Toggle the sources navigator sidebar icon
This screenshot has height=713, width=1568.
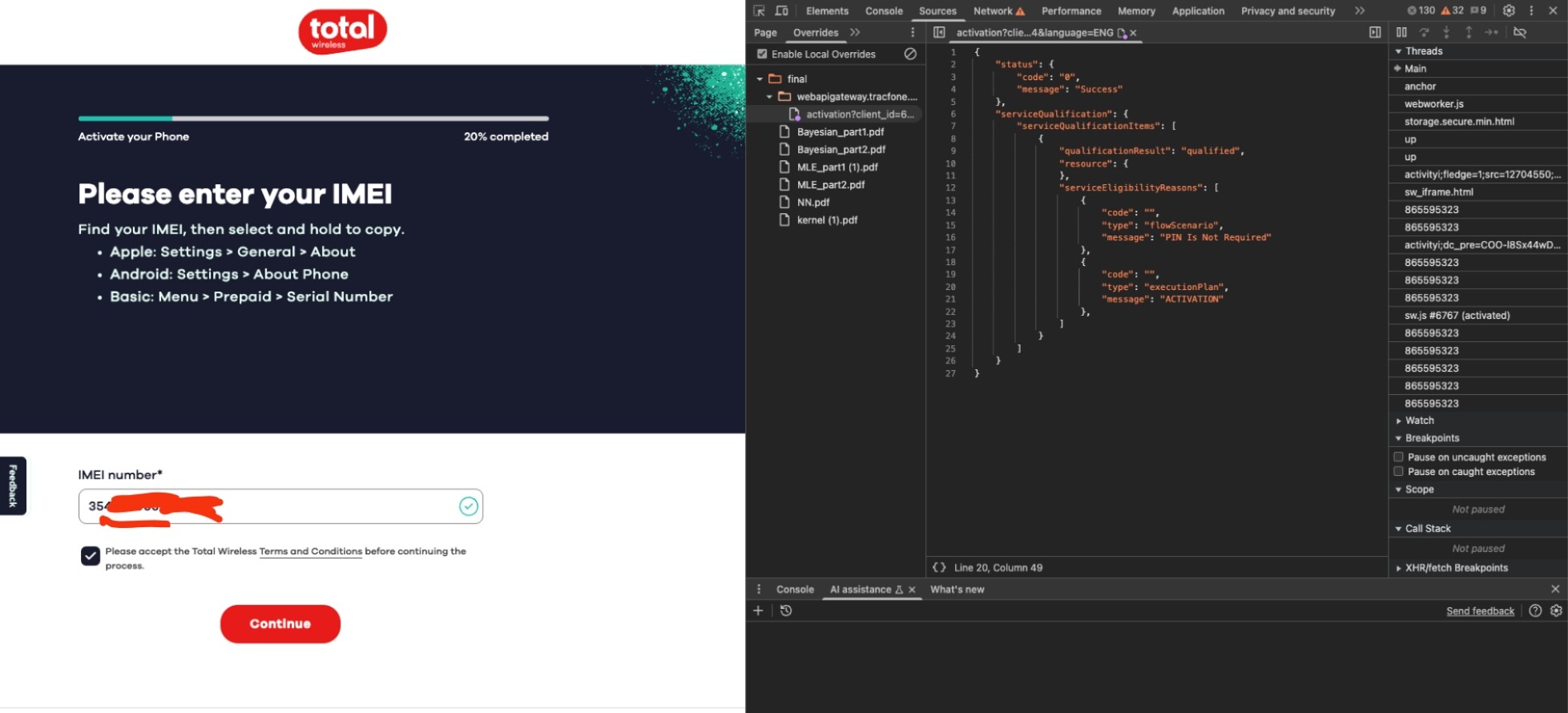[939, 32]
